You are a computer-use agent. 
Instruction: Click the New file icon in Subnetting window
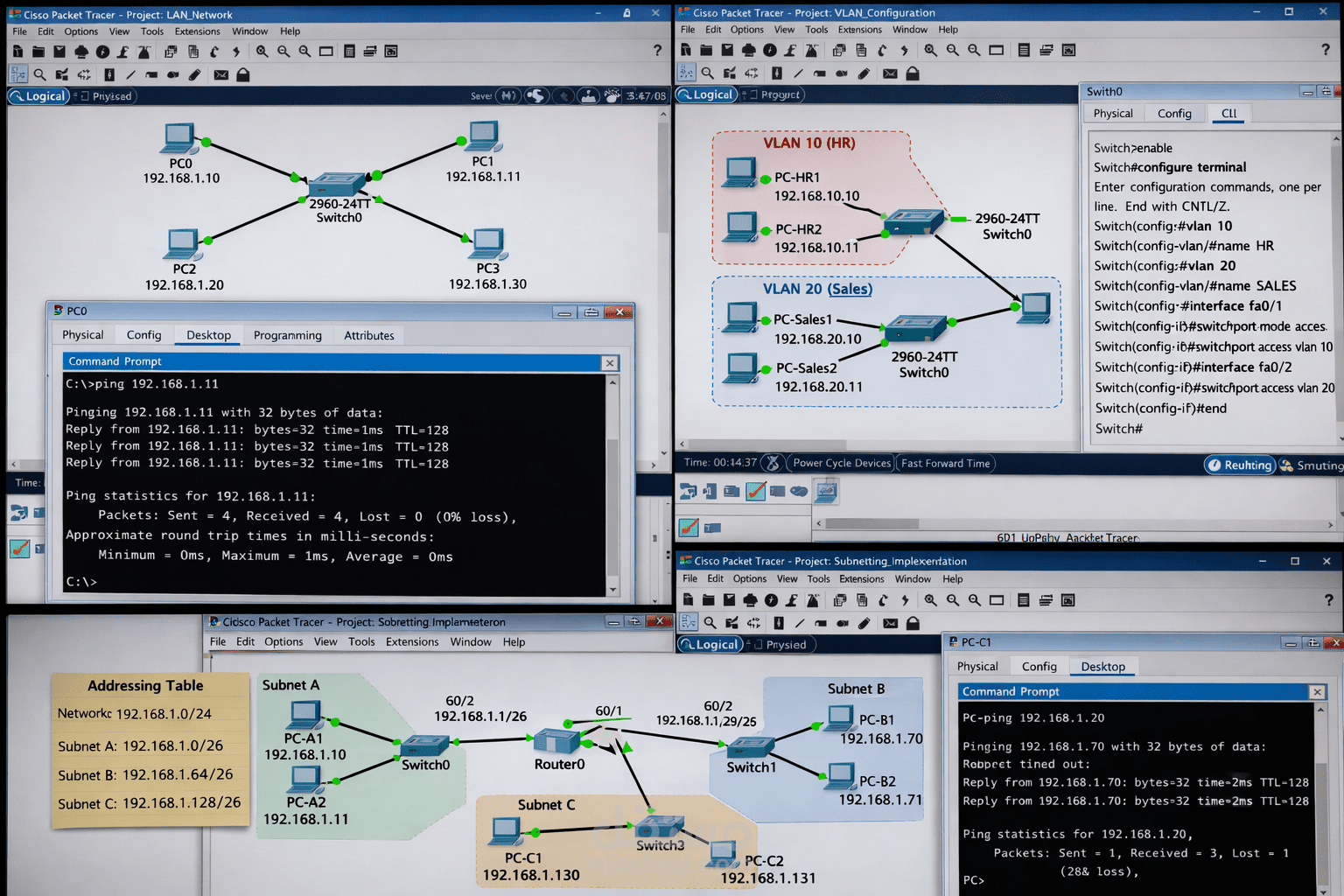click(689, 599)
